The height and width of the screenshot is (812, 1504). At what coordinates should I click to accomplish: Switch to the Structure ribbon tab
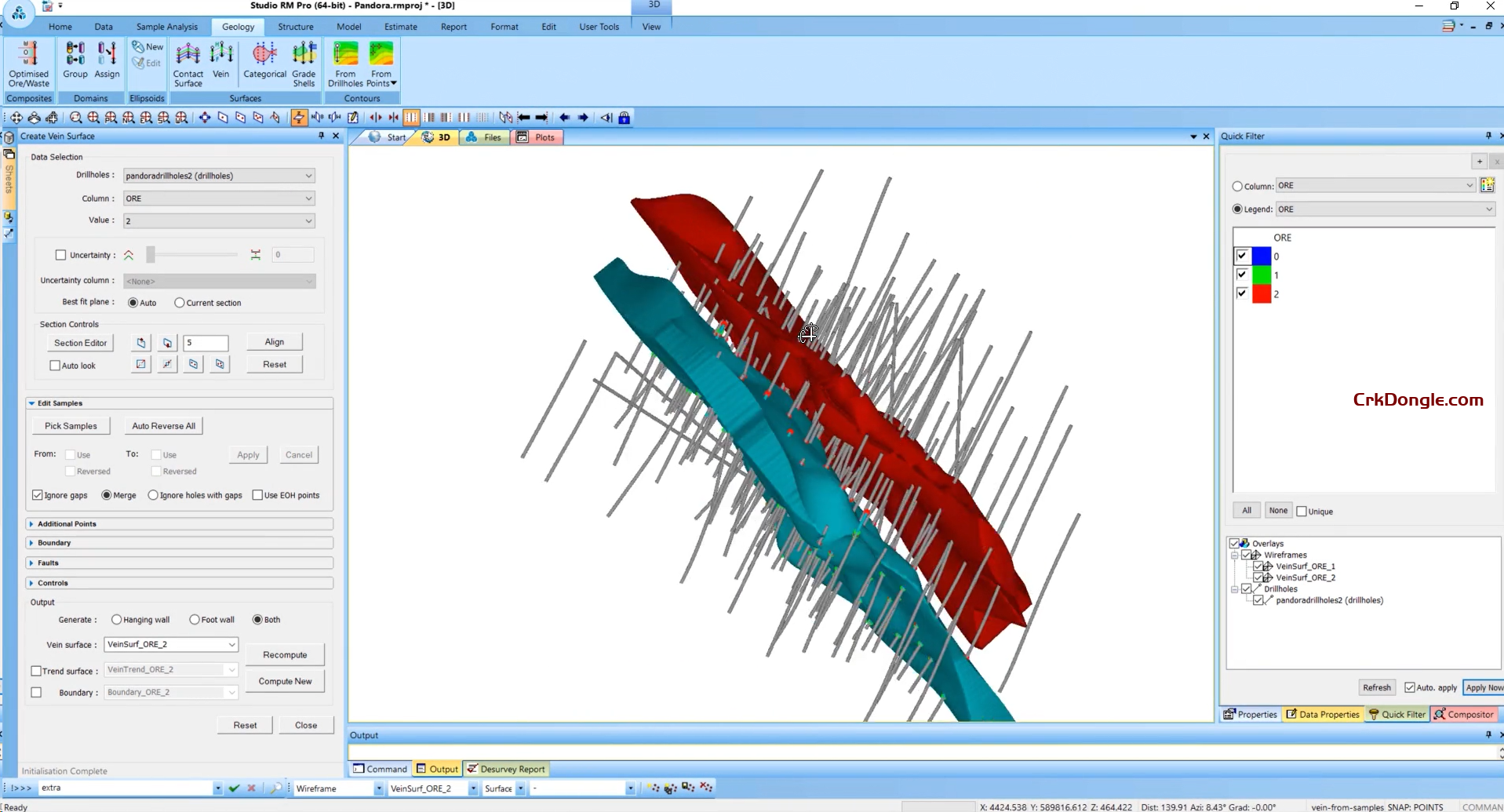pos(295,27)
